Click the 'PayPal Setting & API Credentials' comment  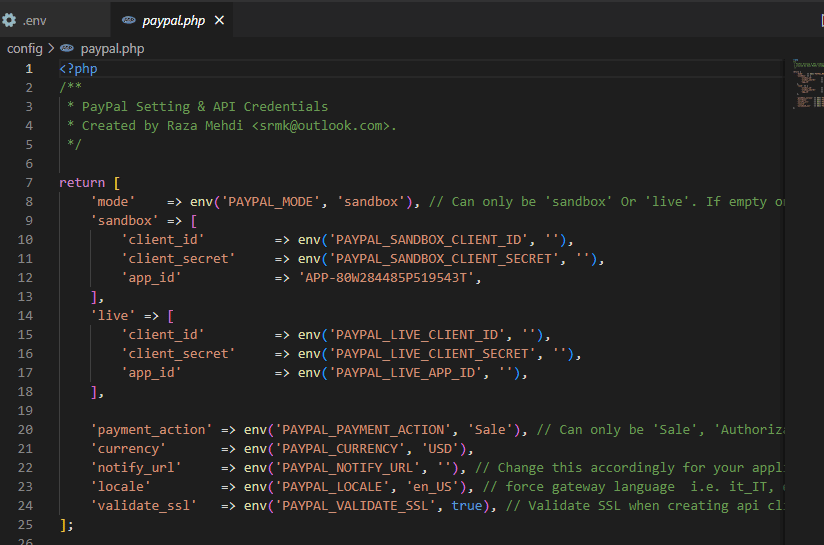[x=205, y=107]
